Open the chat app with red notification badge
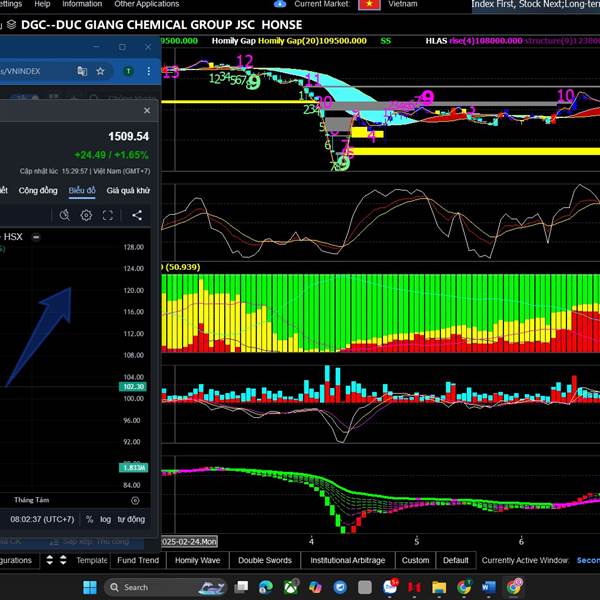This screenshot has width=600, height=600. [x=390, y=587]
